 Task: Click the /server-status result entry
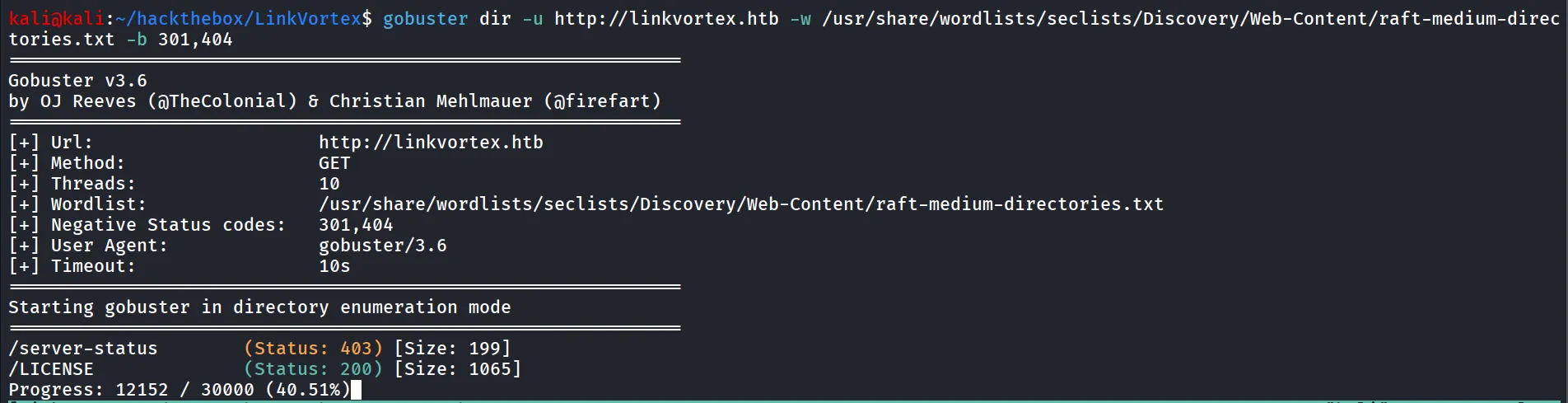(x=82, y=349)
